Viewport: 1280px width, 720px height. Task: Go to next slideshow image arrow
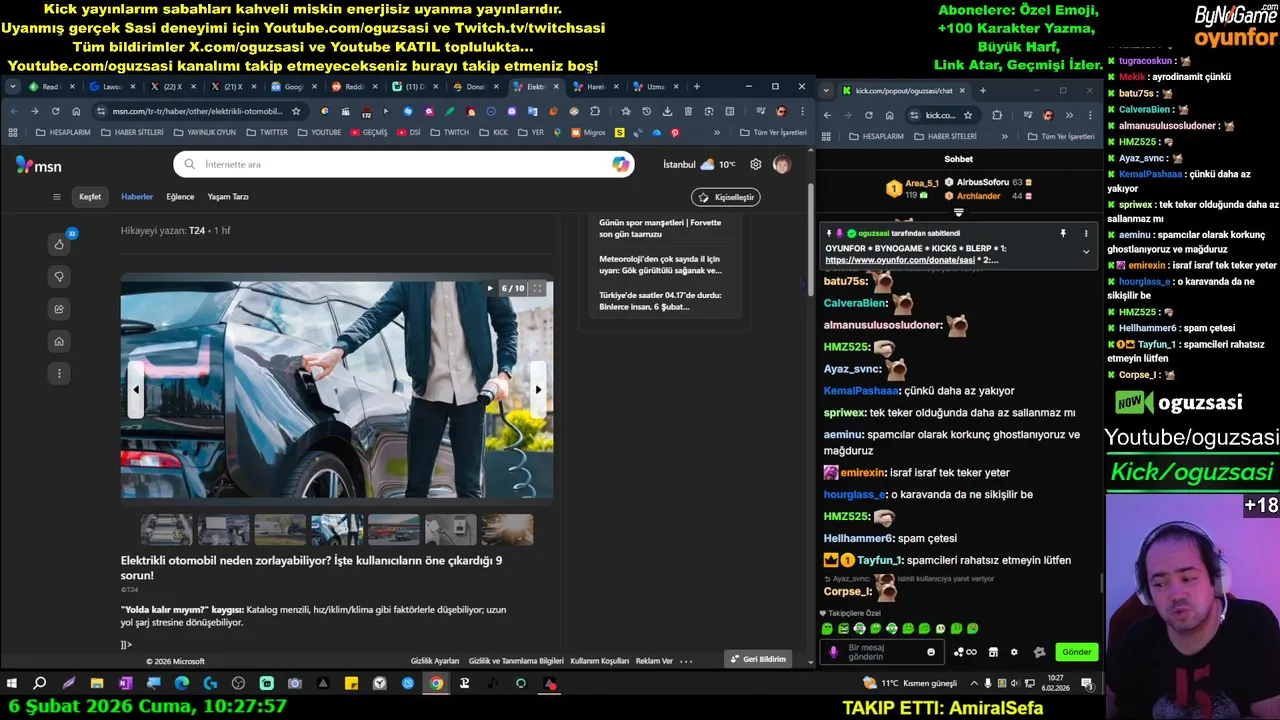point(538,390)
